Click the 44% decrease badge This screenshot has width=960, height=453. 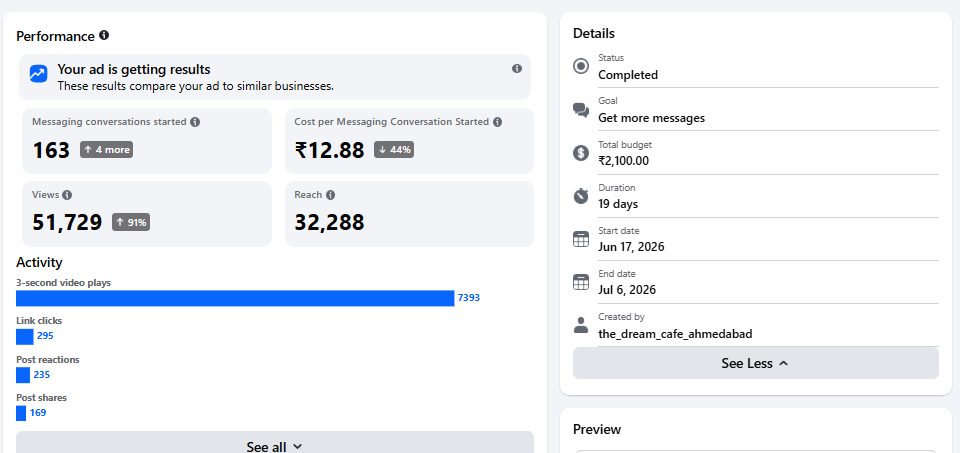pos(394,149)
